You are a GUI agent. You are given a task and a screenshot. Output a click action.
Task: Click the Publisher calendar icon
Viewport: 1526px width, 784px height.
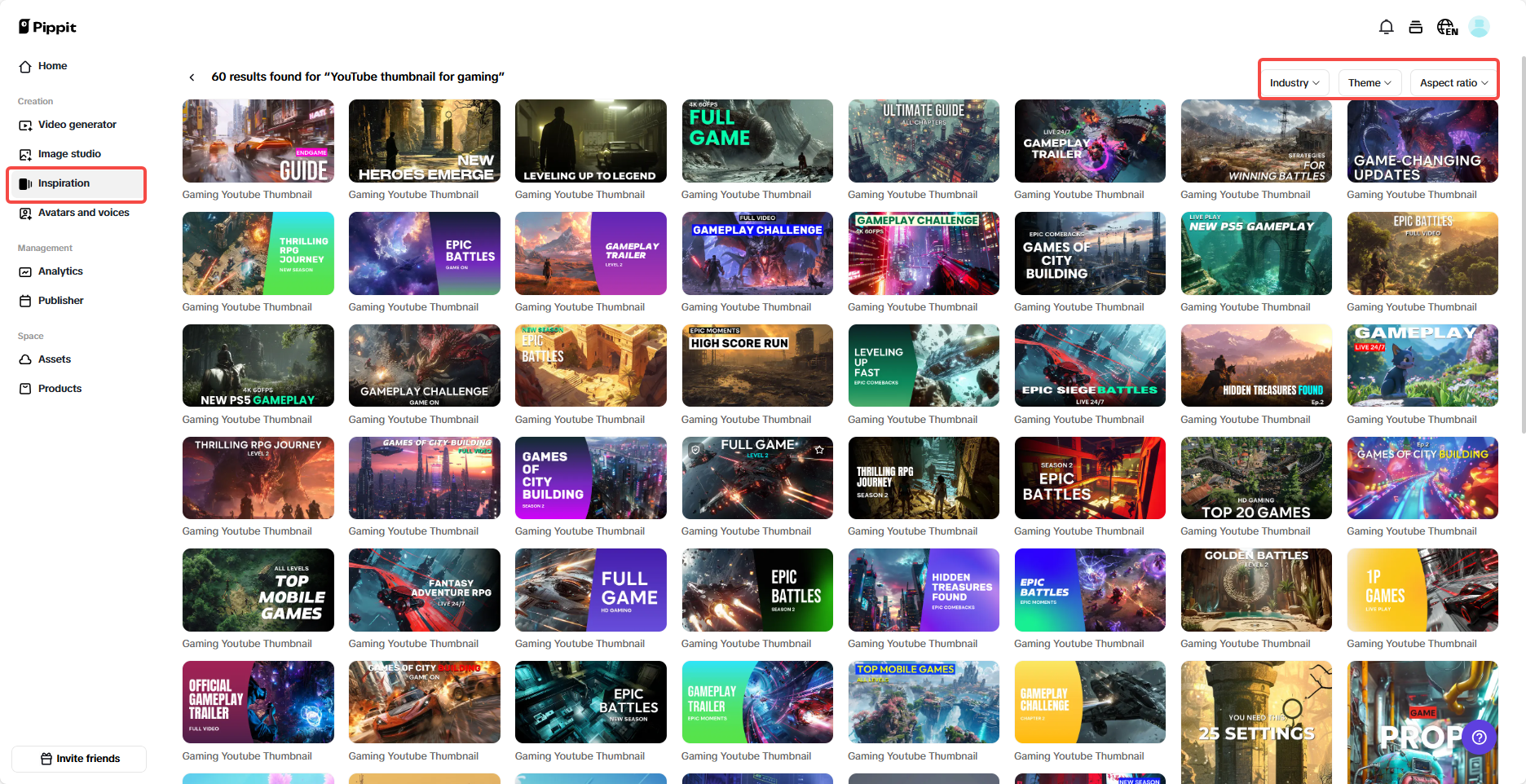tap(25, 302)
